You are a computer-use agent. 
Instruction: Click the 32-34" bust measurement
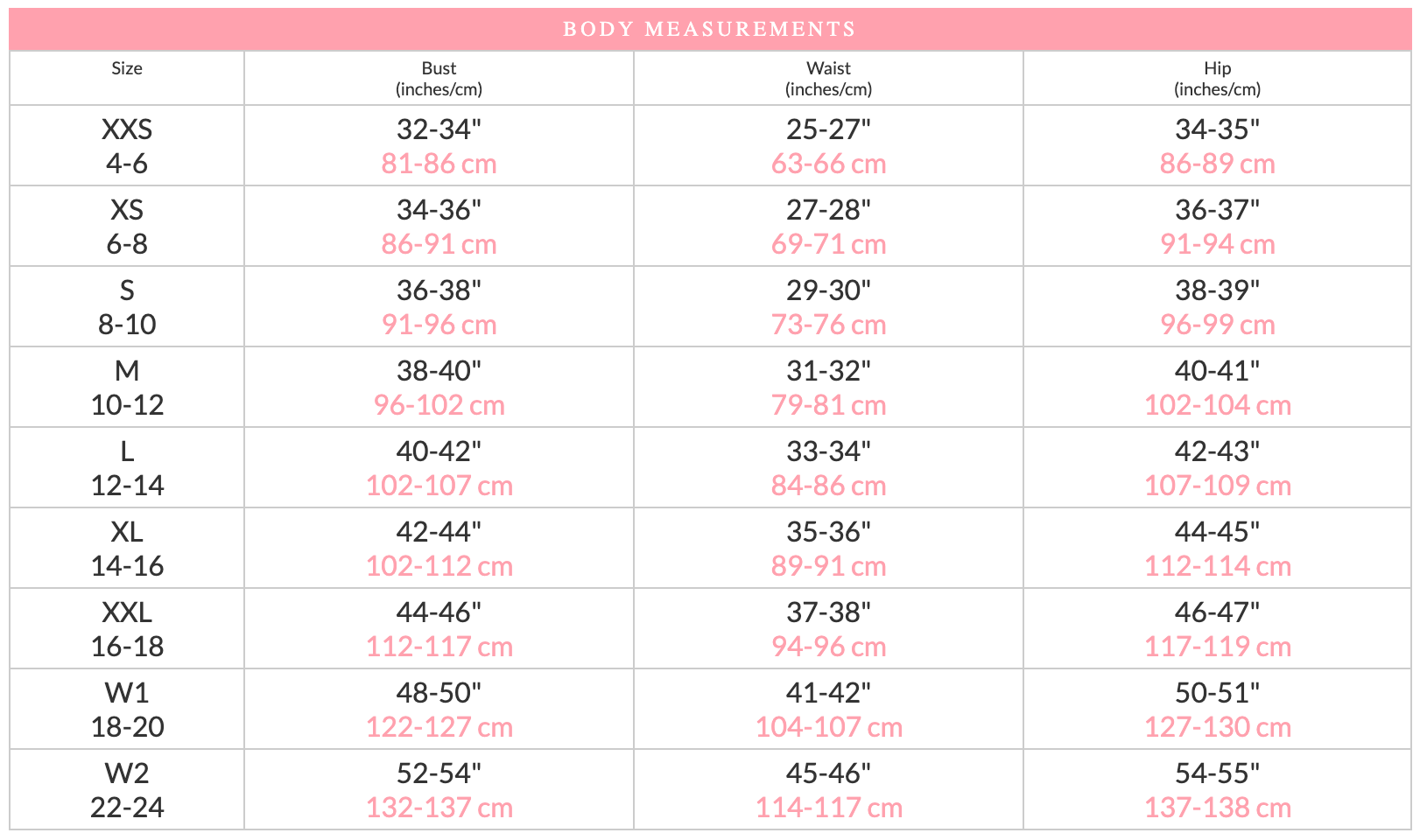pos(439,129)
